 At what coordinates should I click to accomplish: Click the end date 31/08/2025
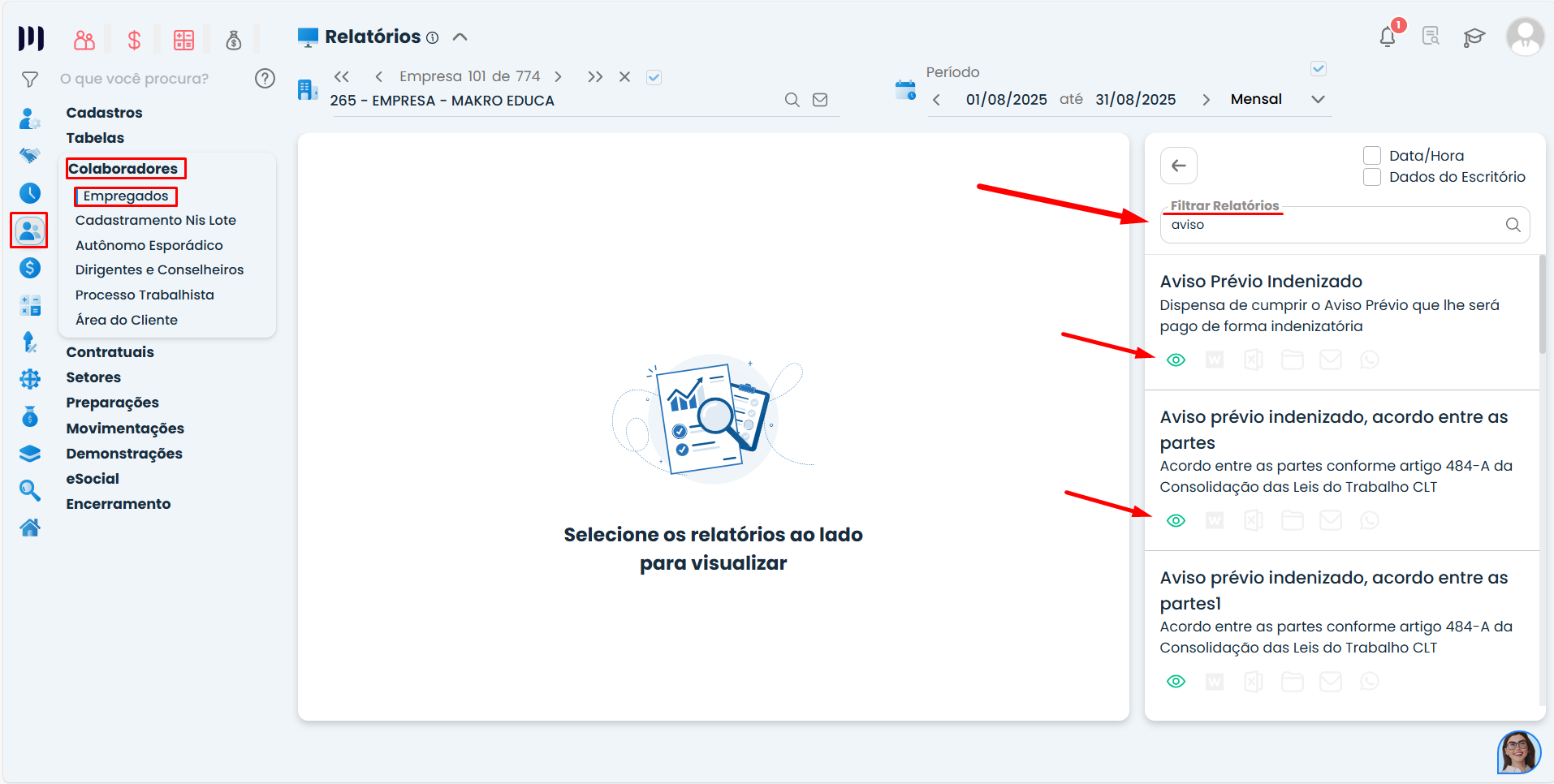pyautogui.click(x=1136, y=100)
